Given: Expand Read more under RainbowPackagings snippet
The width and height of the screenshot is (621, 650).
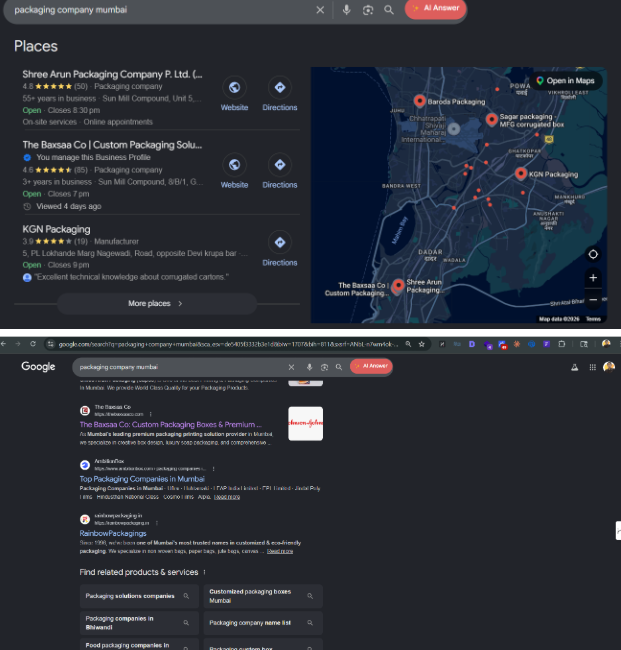Looking at the screenshot, I should pyautogui.click(x=280, y=551).
